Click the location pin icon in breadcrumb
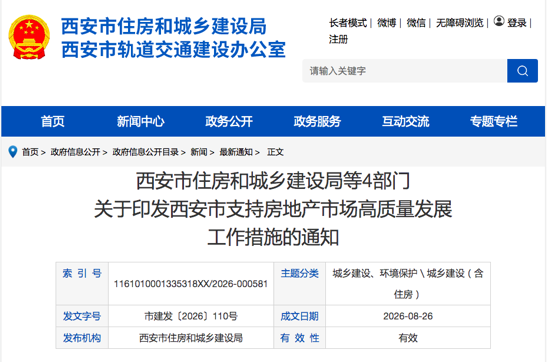 tap(13, 152)
